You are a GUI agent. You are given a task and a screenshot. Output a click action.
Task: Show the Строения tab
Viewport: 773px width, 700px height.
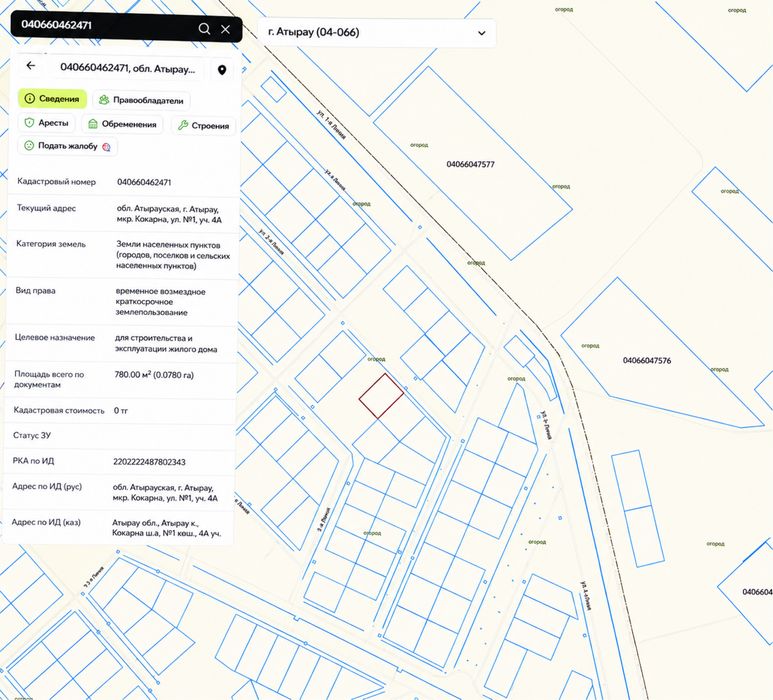point(203,126)
